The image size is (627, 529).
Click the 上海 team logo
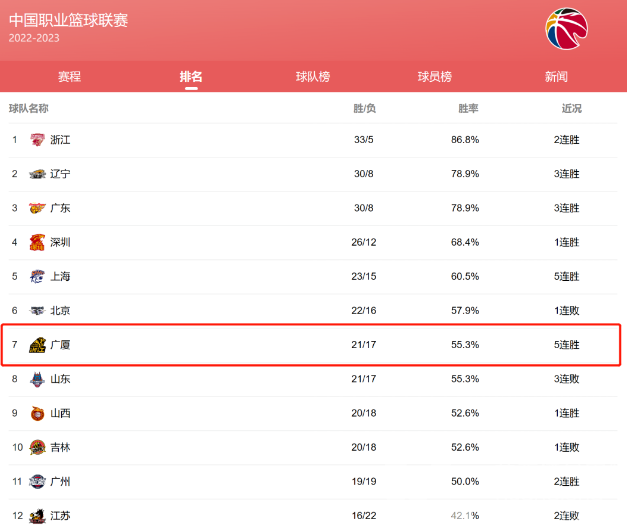click(37, 276)
